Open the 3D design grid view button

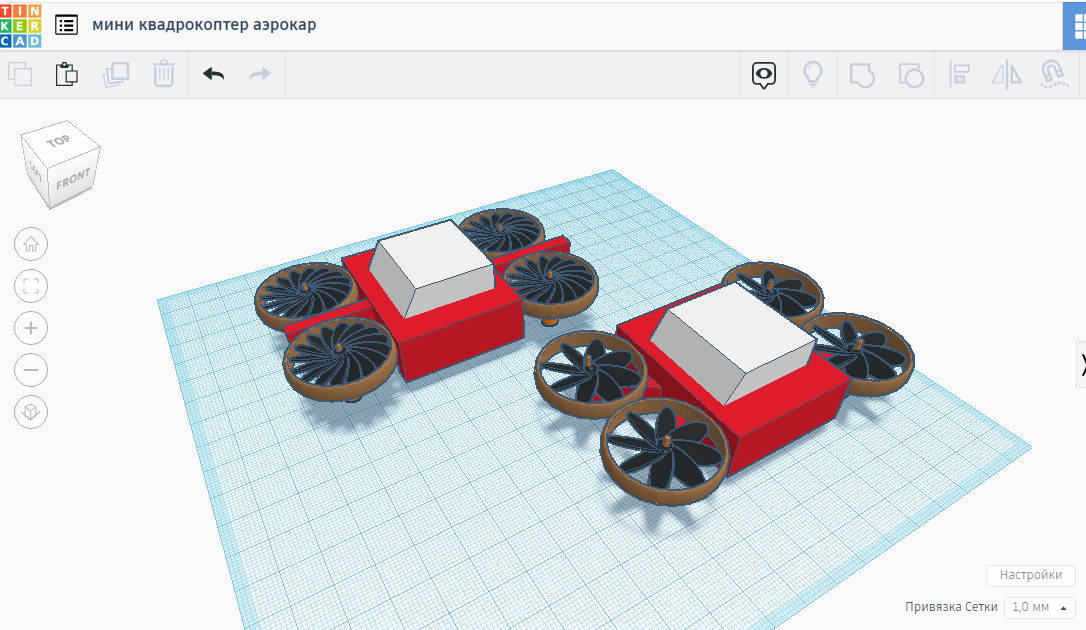coord(1075,26)
